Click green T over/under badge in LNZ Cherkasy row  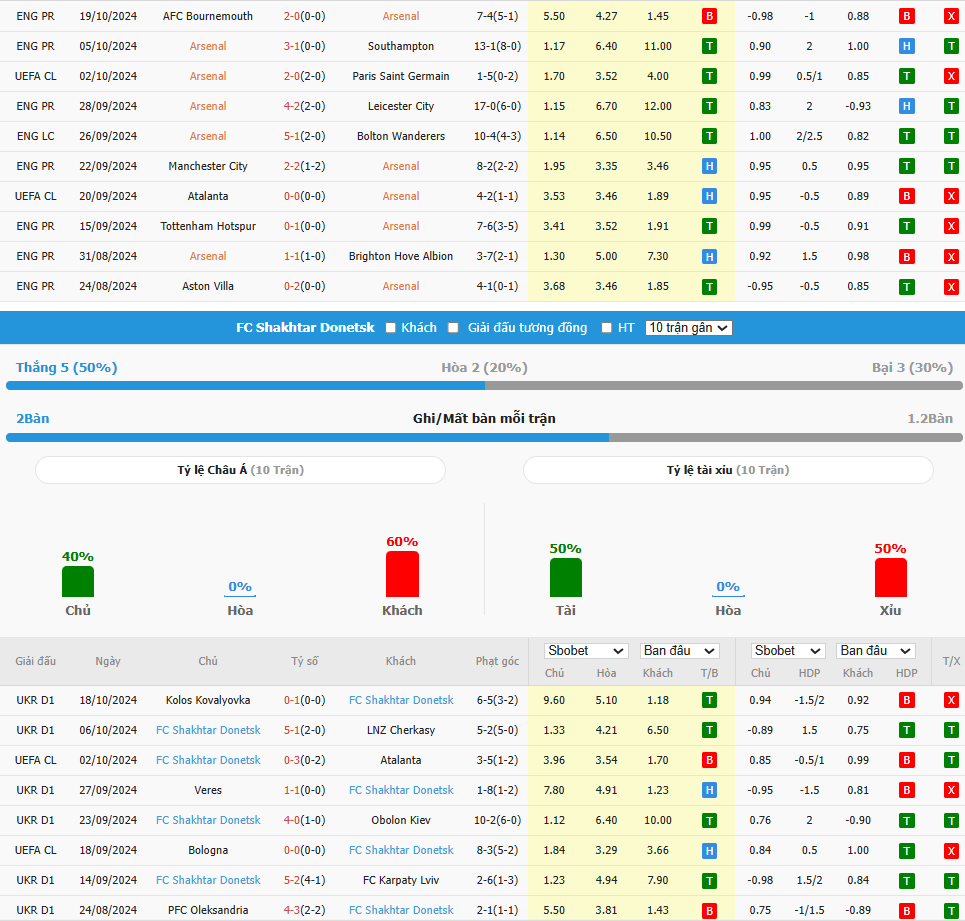[951, 730]
